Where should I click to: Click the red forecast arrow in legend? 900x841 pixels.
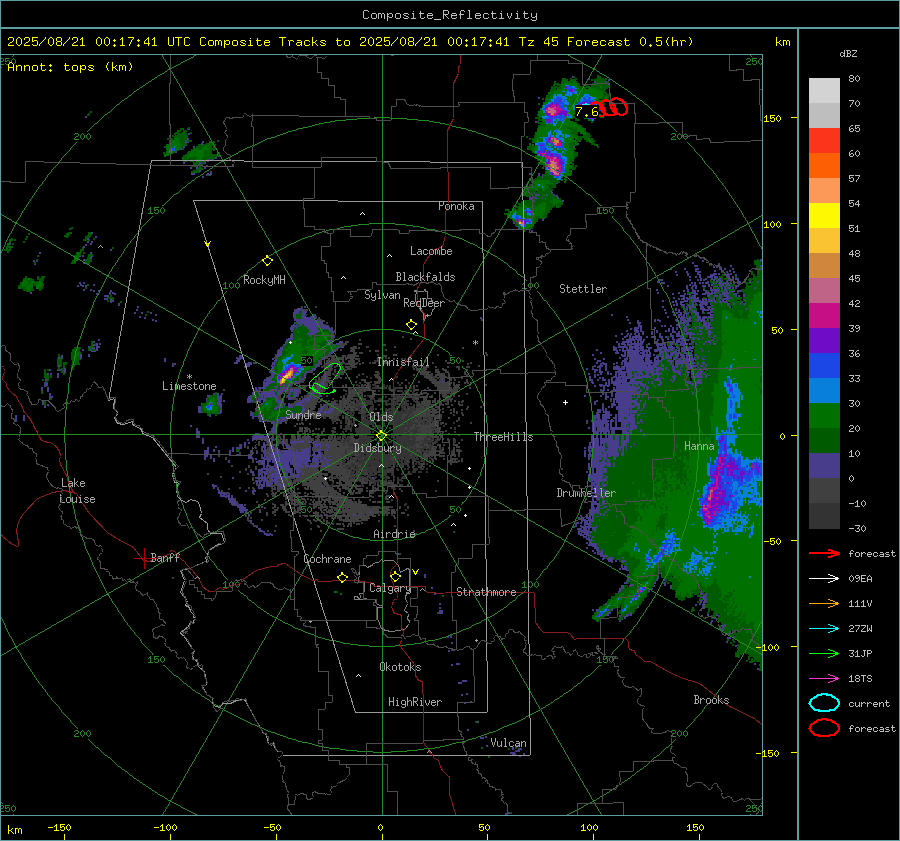tap(824, 553)
